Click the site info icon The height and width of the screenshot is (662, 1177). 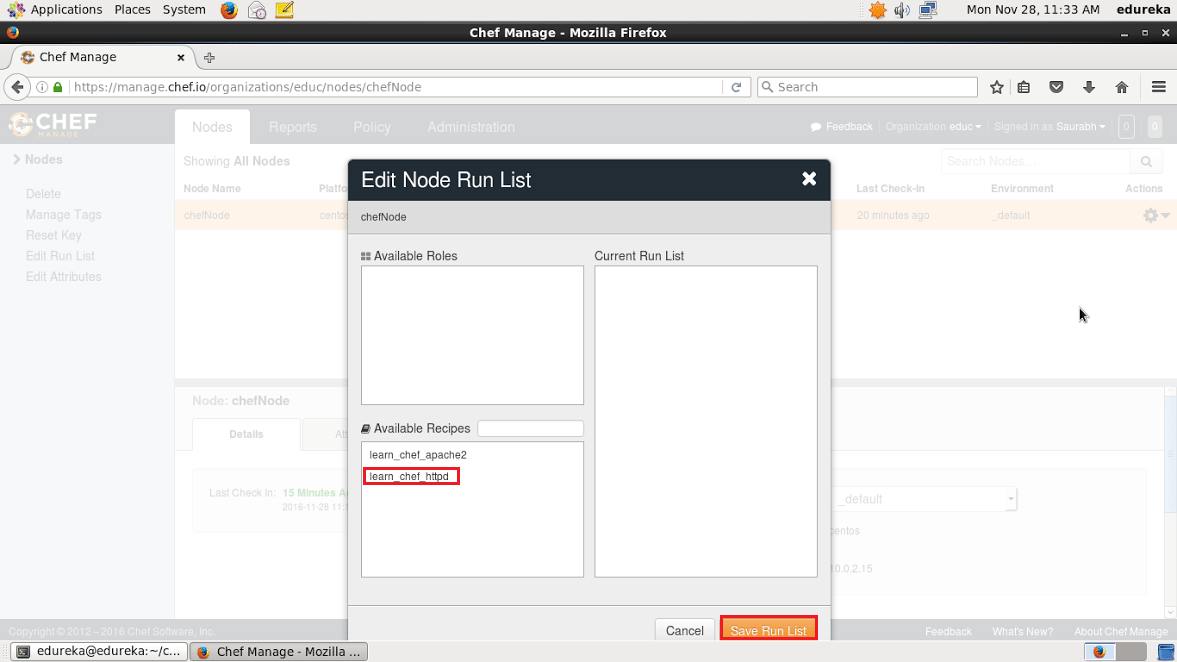tap(42, 87)
